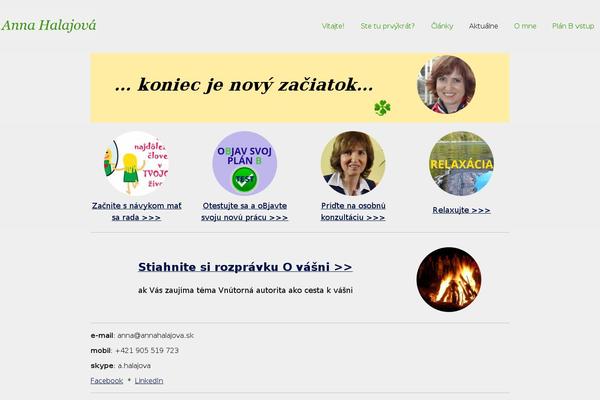
Task: Open Príďte na osobnú konzultáciu link
Action: (353, 211)
